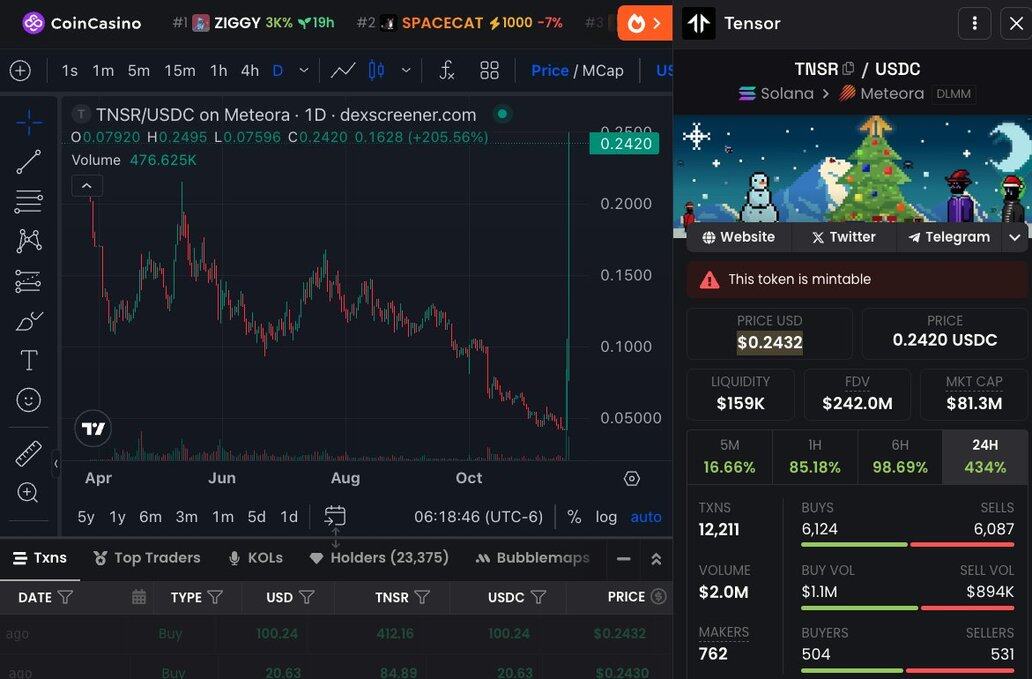This screenshot has height=679, width=1032.
Task: Switch to the Top Traders tab
Action: point(146,558)
